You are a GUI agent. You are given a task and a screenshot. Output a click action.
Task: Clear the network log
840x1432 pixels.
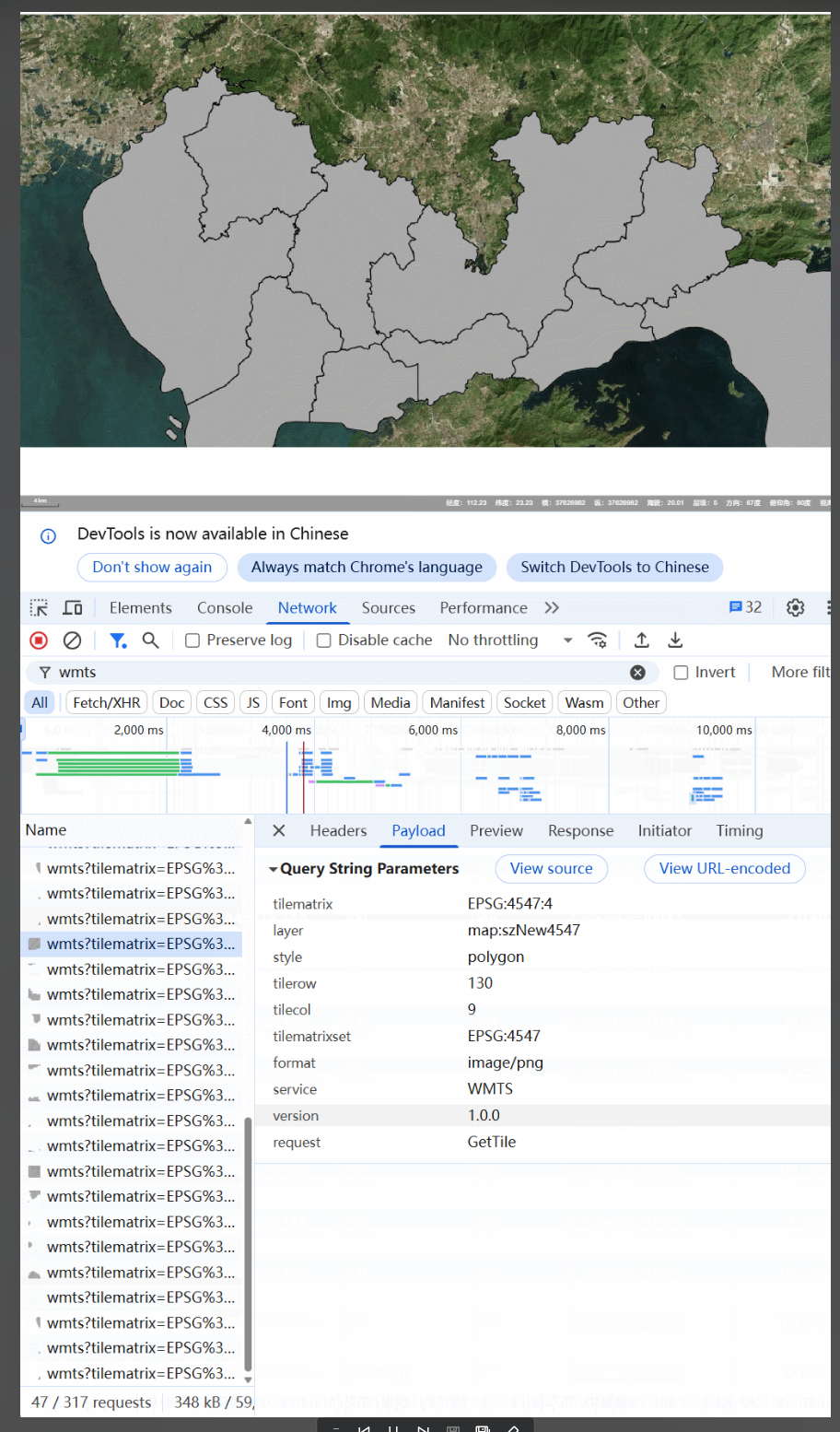pyautogui.click(x=72, y=640)
